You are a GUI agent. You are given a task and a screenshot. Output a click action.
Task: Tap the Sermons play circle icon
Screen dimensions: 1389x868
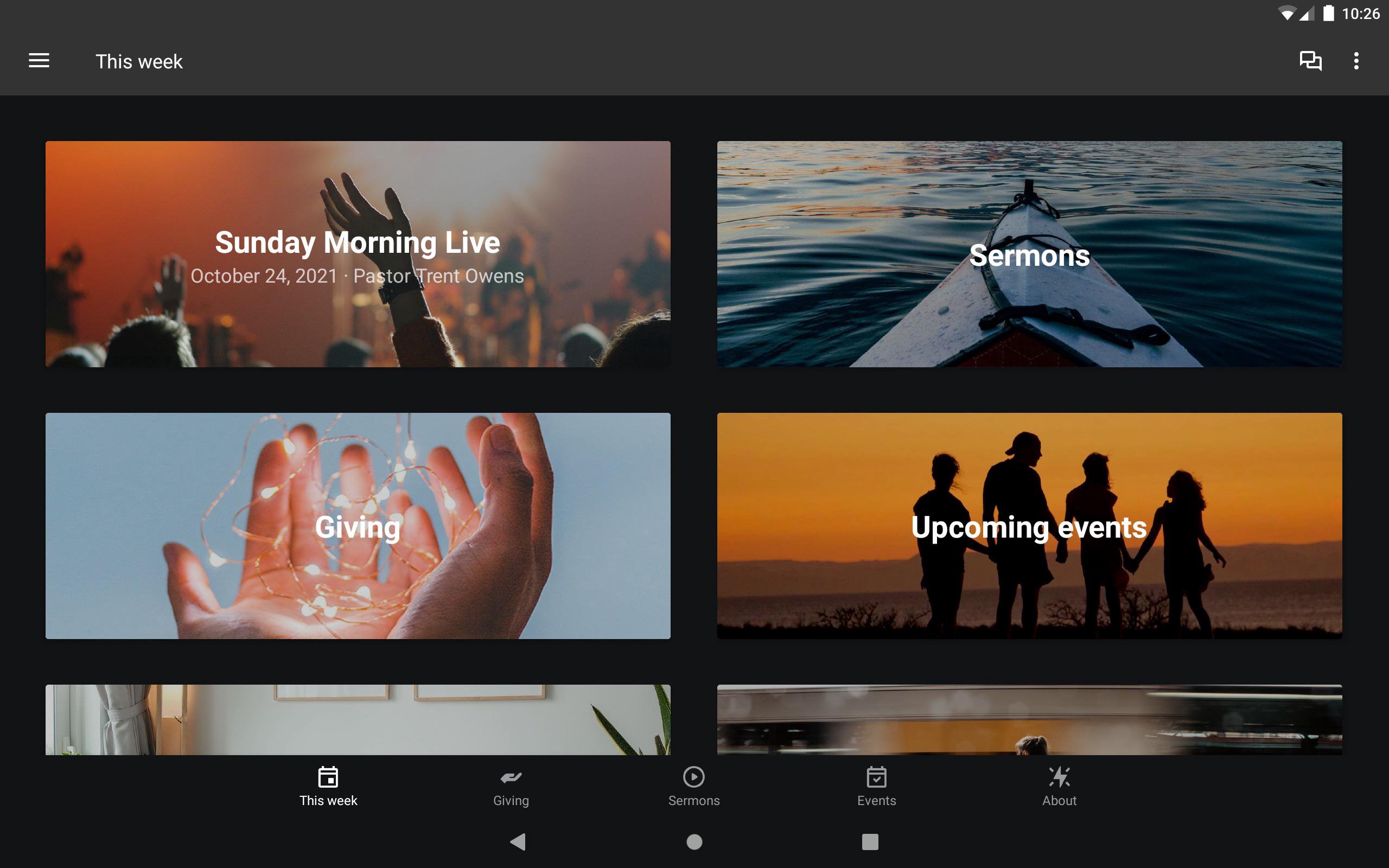point(693,777)
